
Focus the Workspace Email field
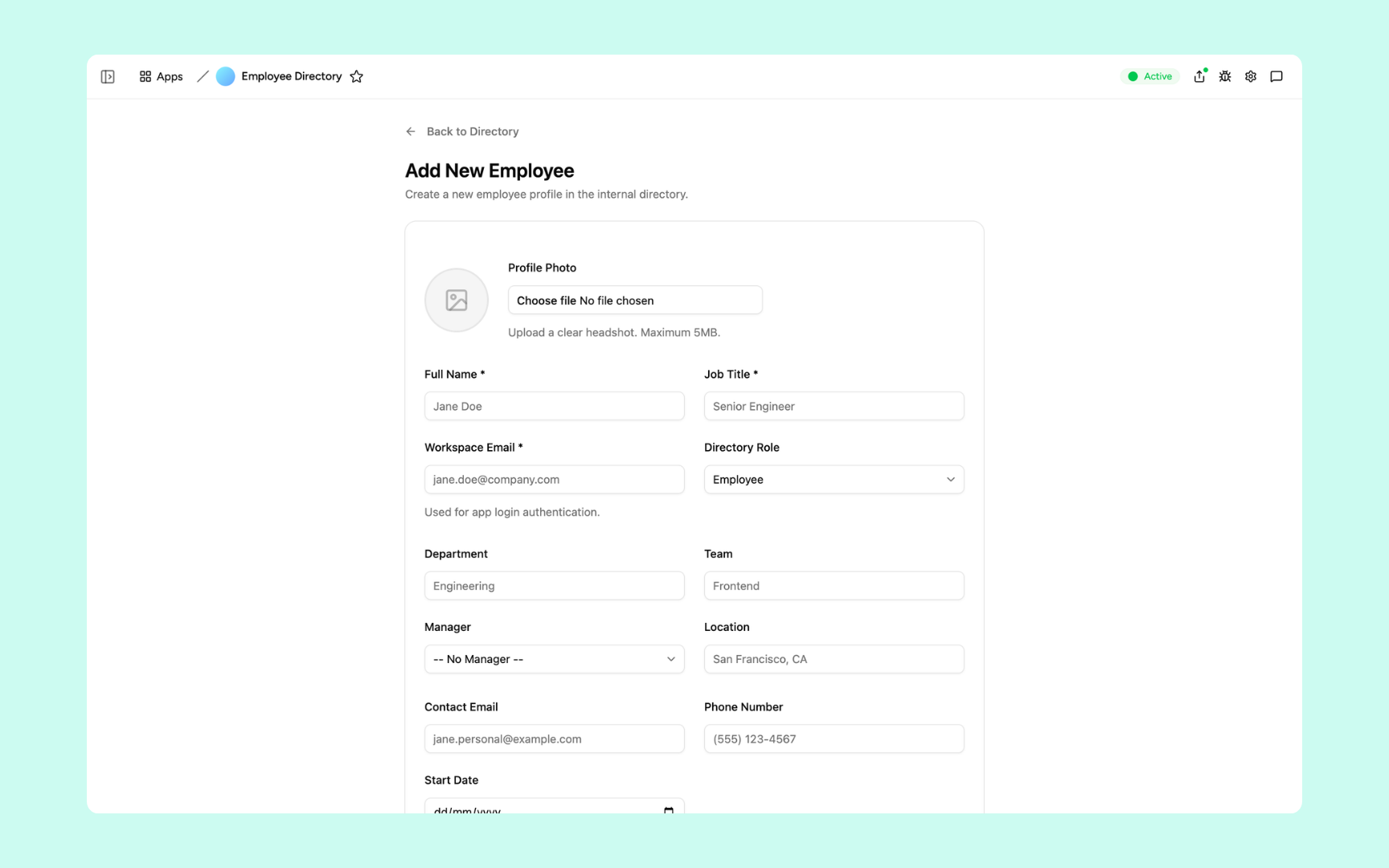[x=555, y=479]
